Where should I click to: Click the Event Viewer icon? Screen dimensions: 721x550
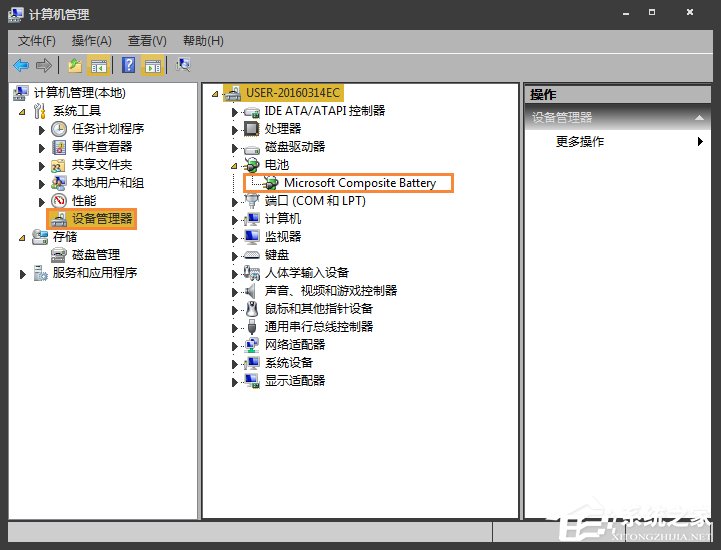59,147
